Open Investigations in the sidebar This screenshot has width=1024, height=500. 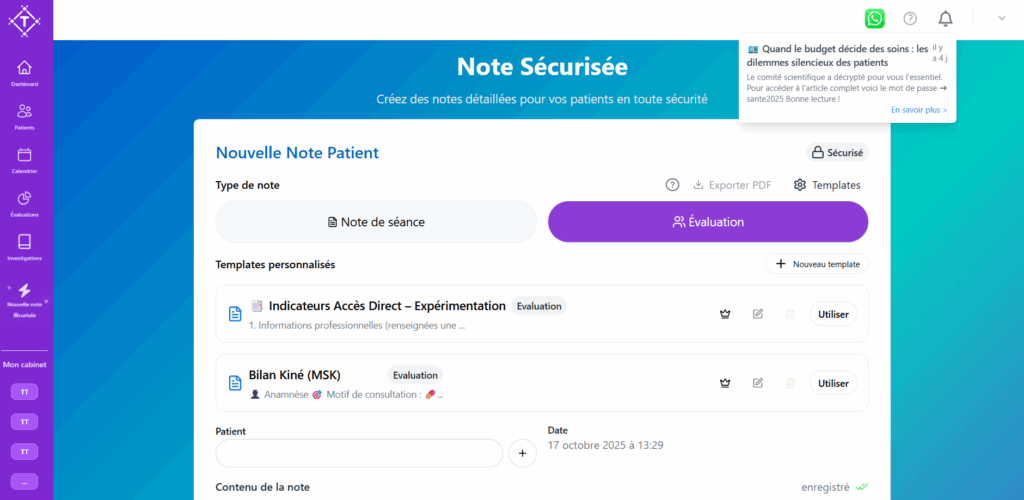(25, 246)
